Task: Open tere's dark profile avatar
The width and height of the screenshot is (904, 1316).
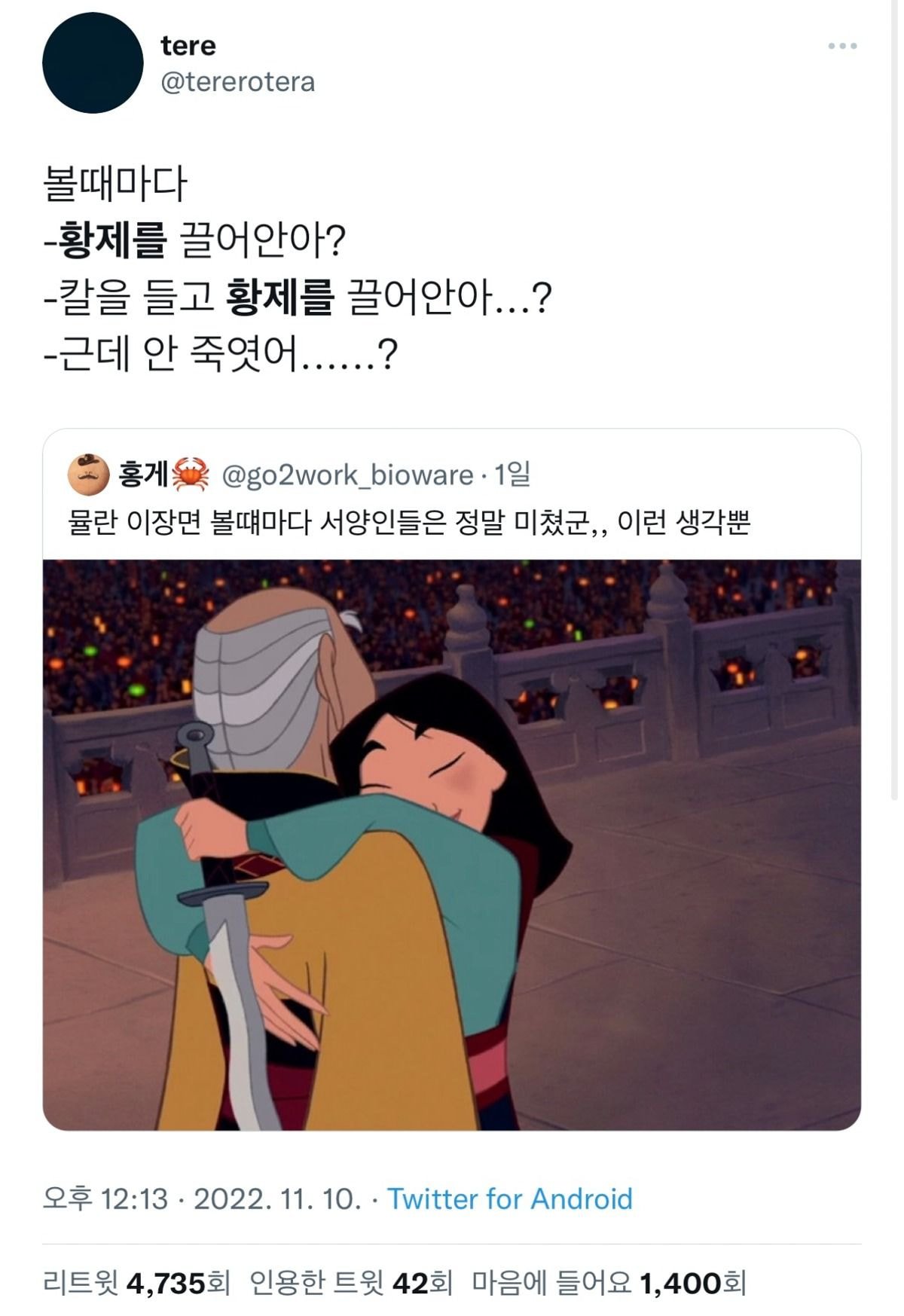Action: [x=93, y=63]
